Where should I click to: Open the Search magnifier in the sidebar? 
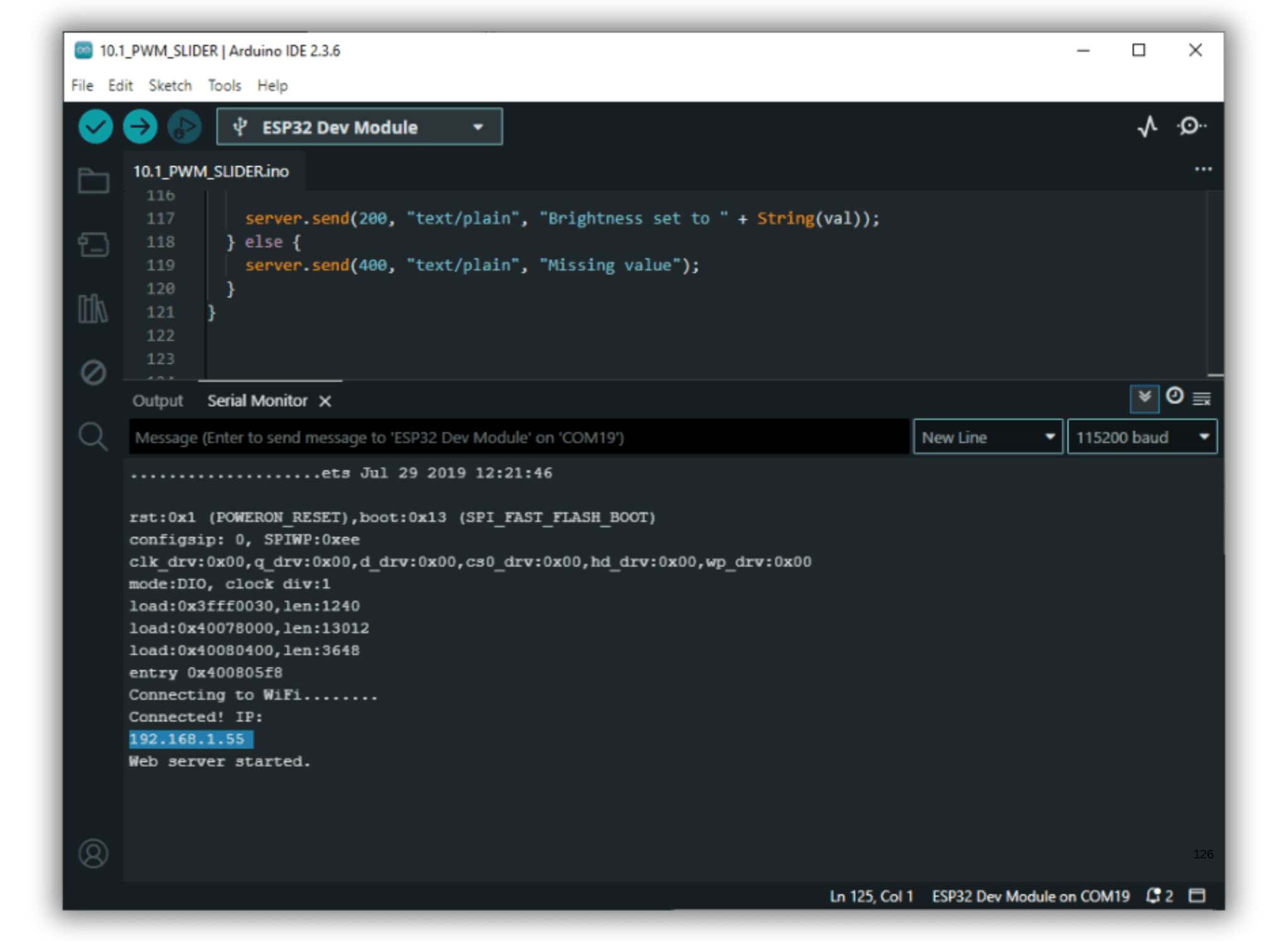tap(93, 436)
